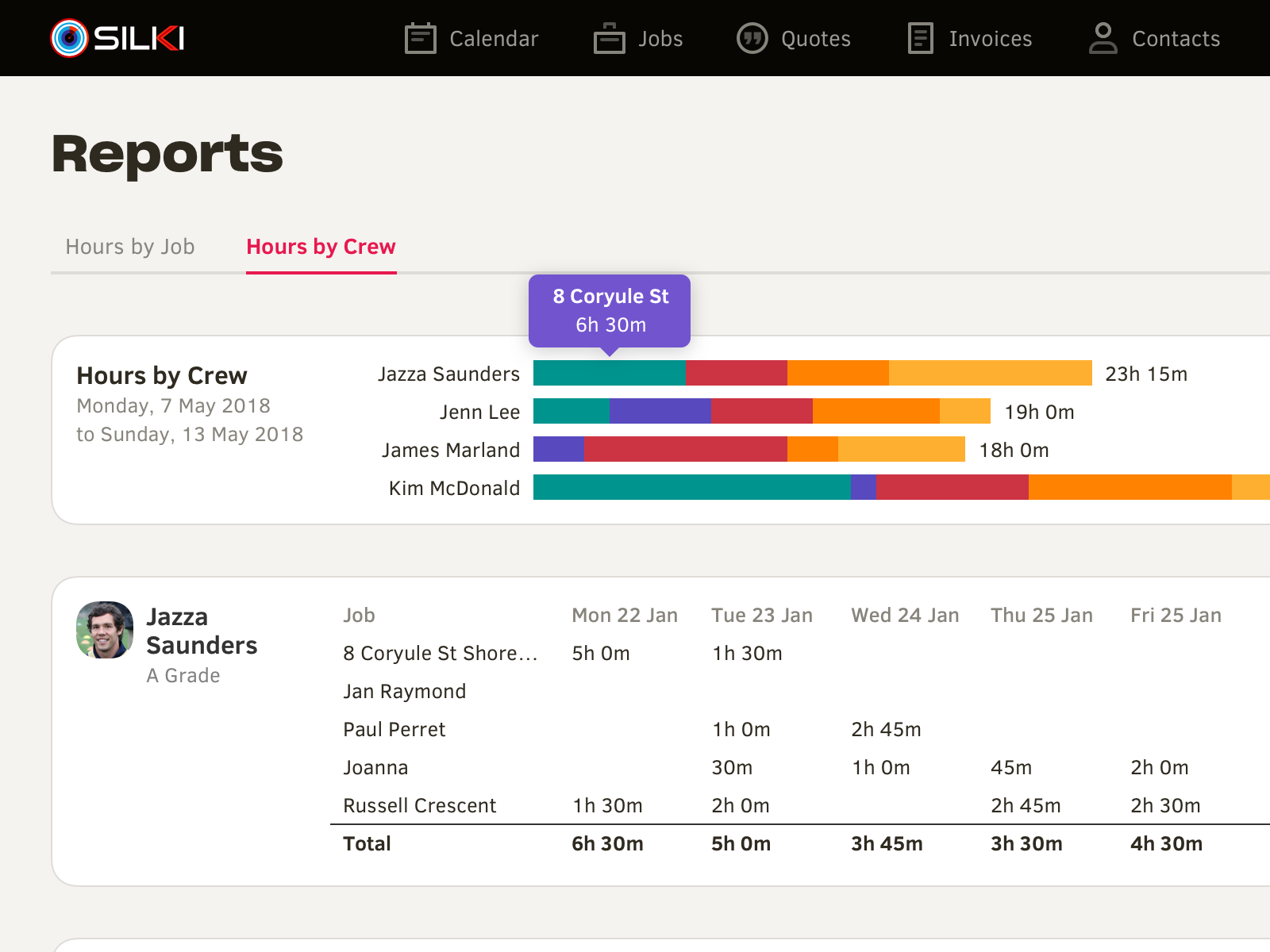Select the Hours by Crew tab
This screenshot has height=952, width=1270.
pos(321,247)
